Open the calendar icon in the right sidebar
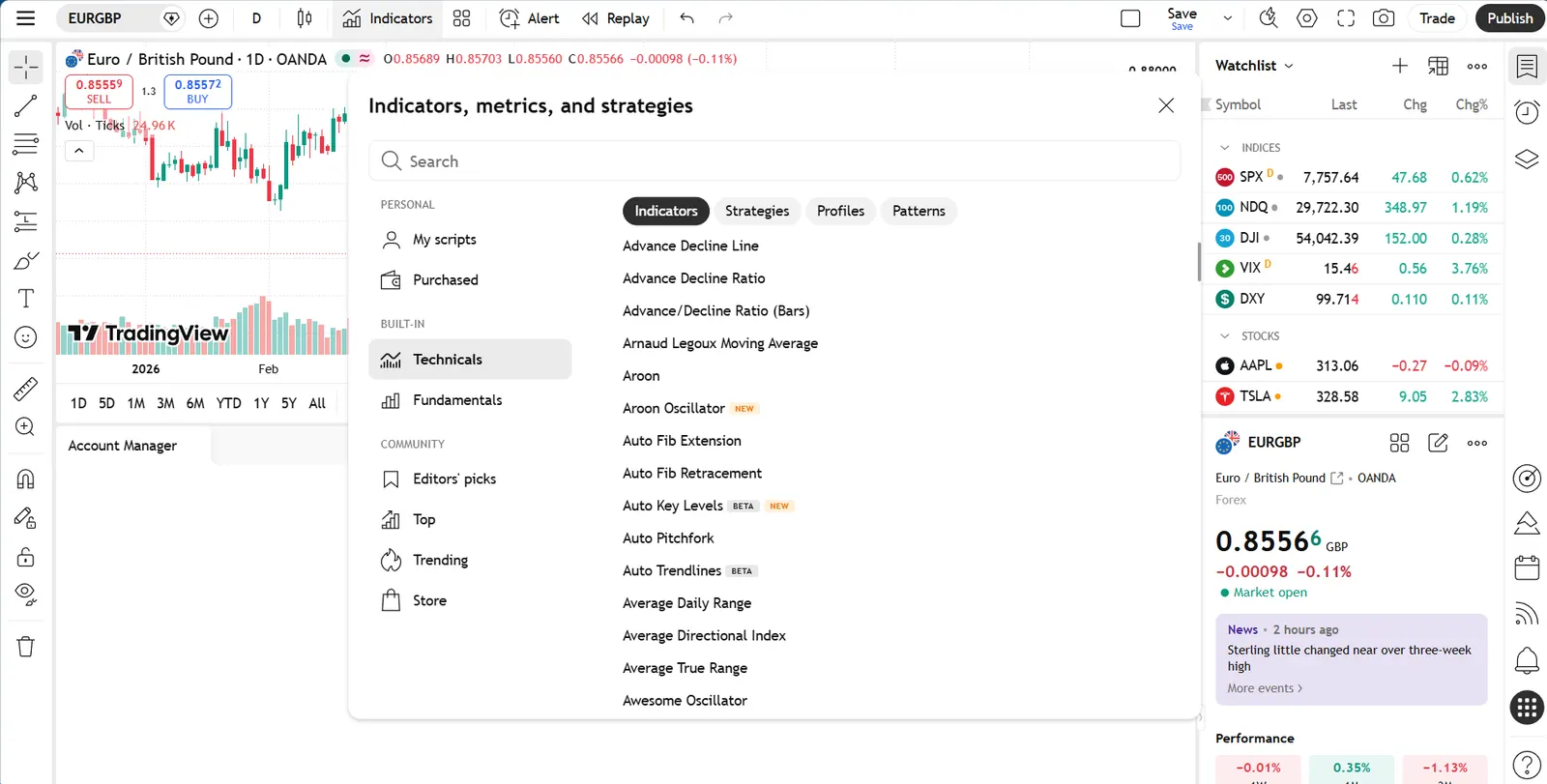Screen dimensions: 1547x784 (x=1527, y=567)
